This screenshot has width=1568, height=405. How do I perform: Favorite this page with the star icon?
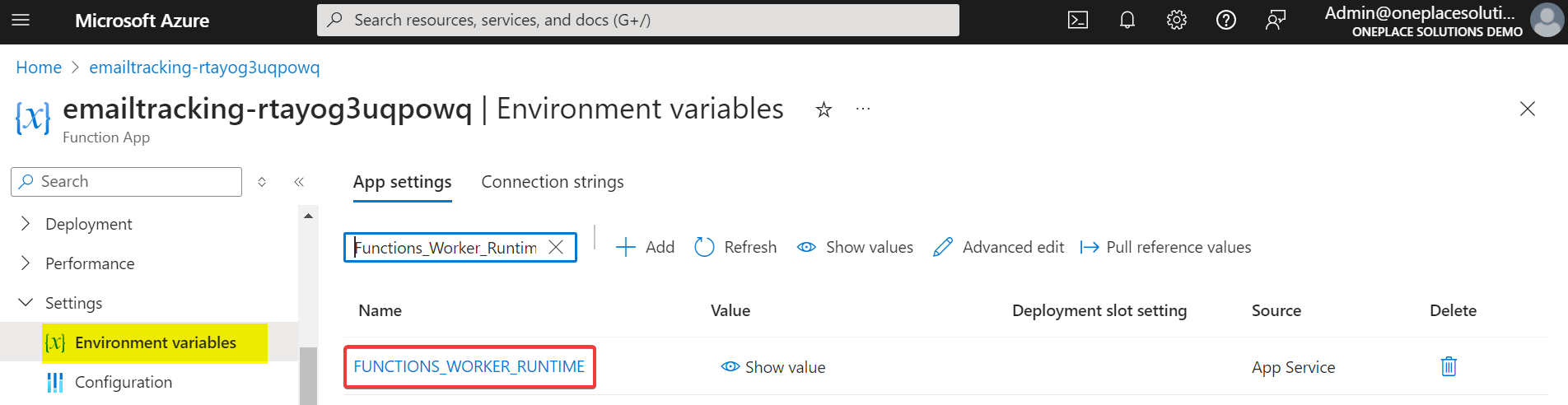(824, 109)
